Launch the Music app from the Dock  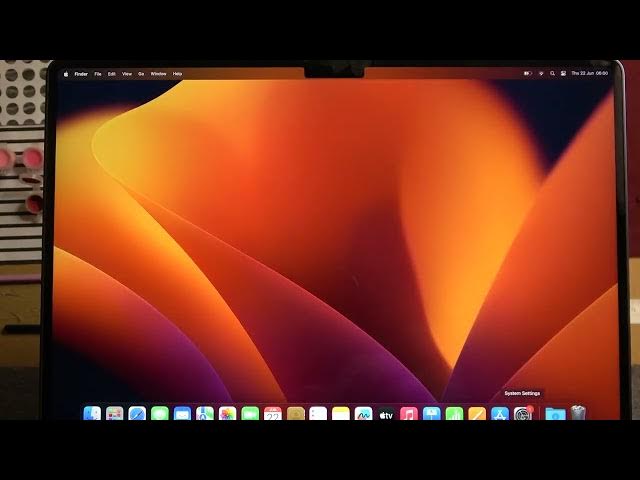point(409,413)
